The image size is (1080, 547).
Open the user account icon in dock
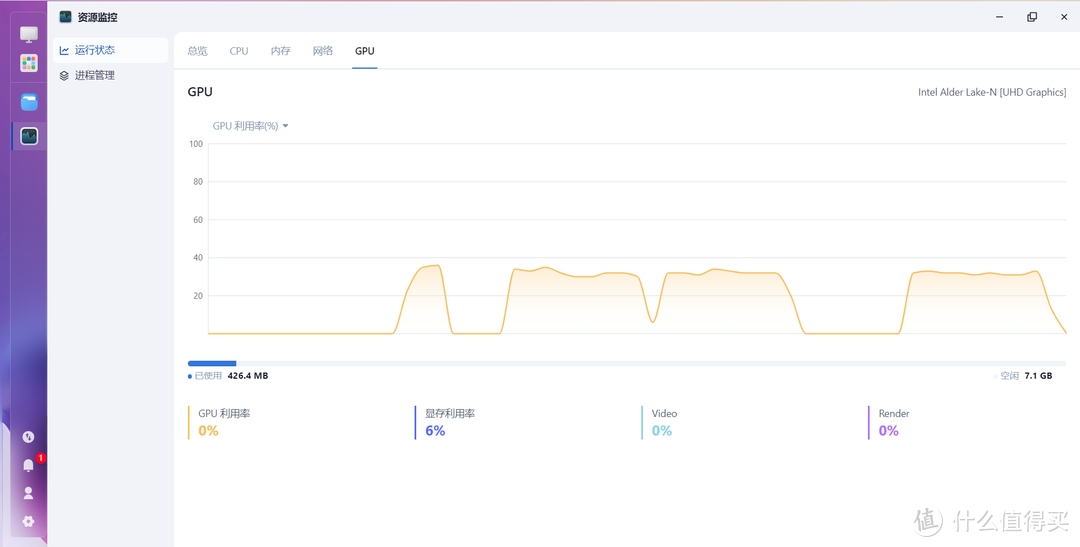(28, 493)
